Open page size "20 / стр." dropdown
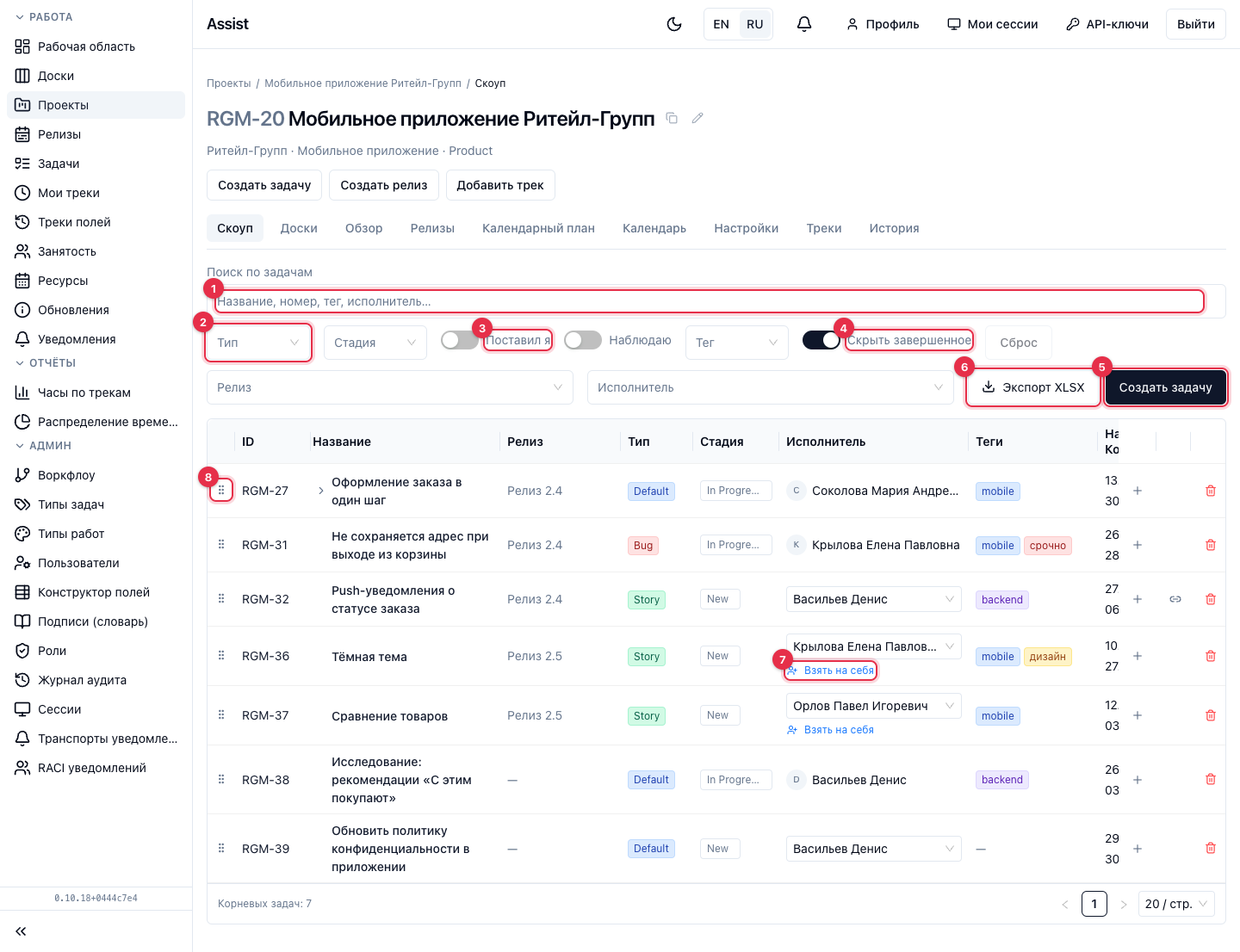This screenshot has height=952, width=1240. coord(1176,904)
